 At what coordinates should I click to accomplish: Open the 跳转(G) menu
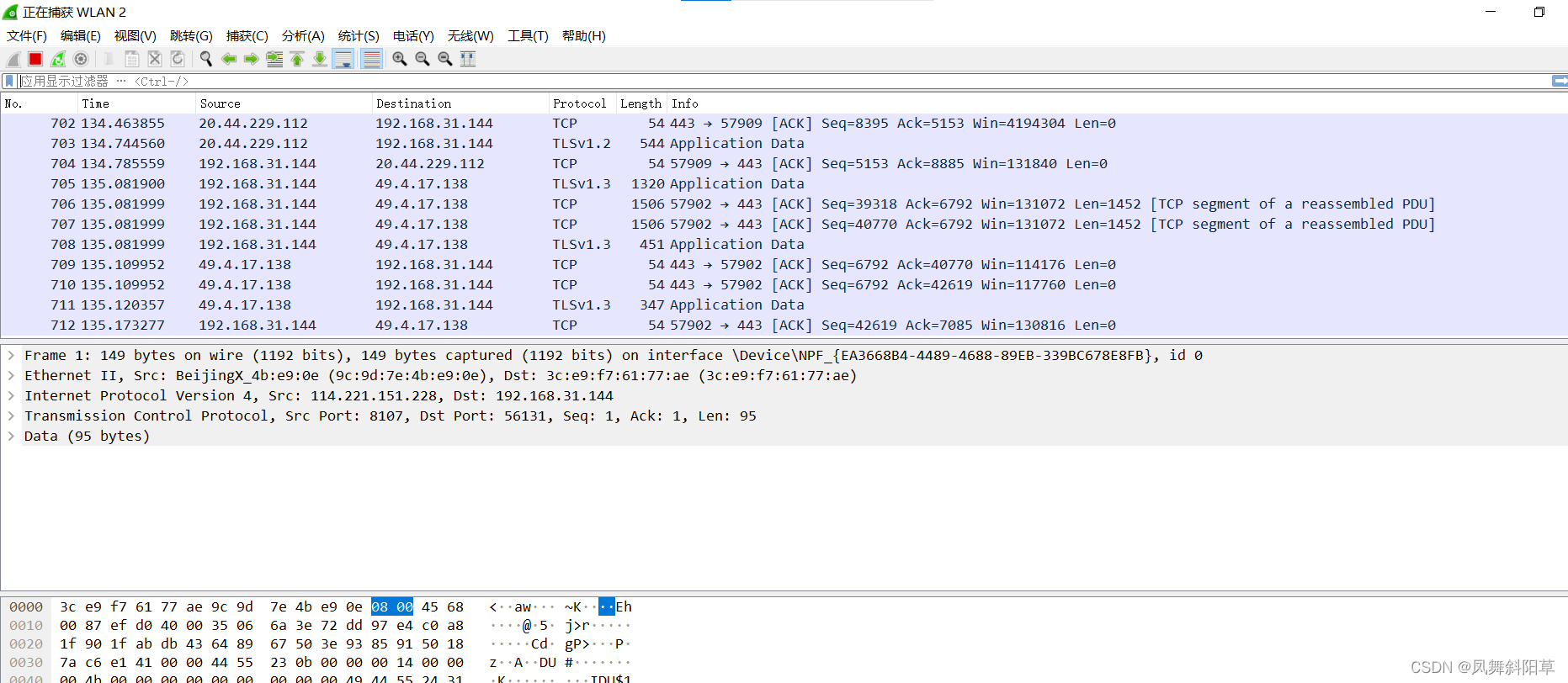click(191, 35)
